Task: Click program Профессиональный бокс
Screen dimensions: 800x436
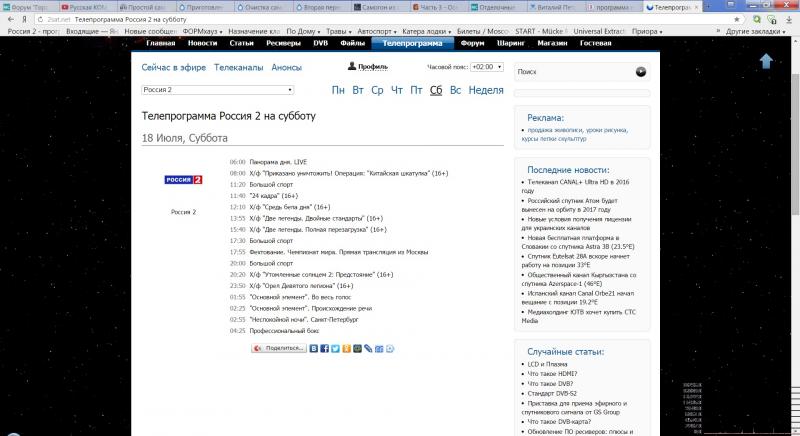Action: (284, 331)
